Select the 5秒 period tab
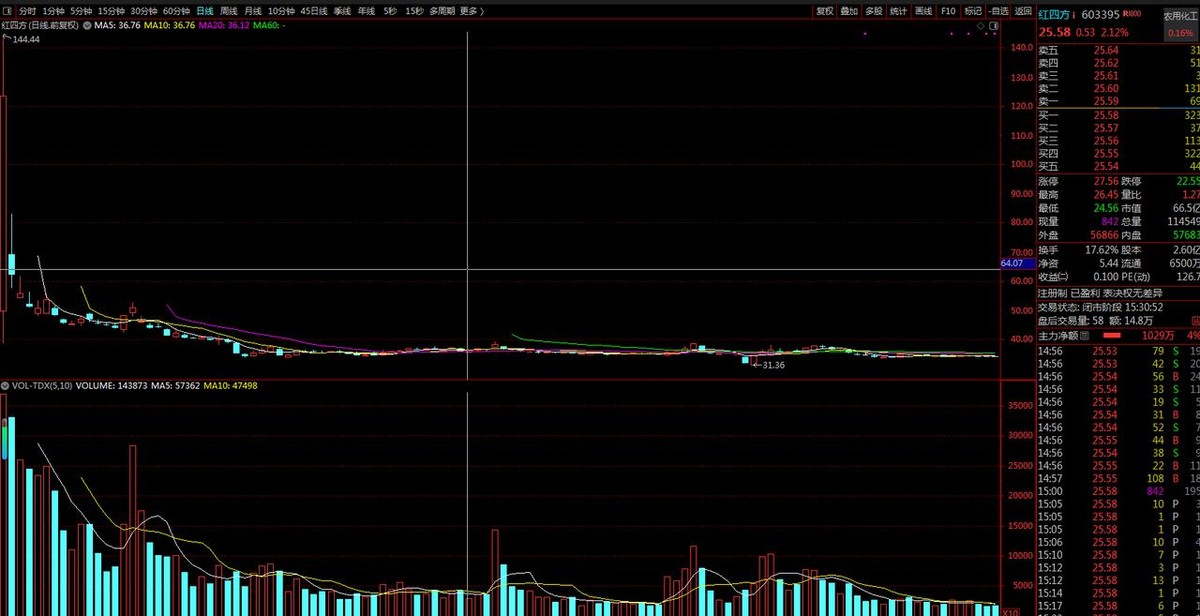The width and height of the screenshot is (1200, 616). [x=390, y=11]
